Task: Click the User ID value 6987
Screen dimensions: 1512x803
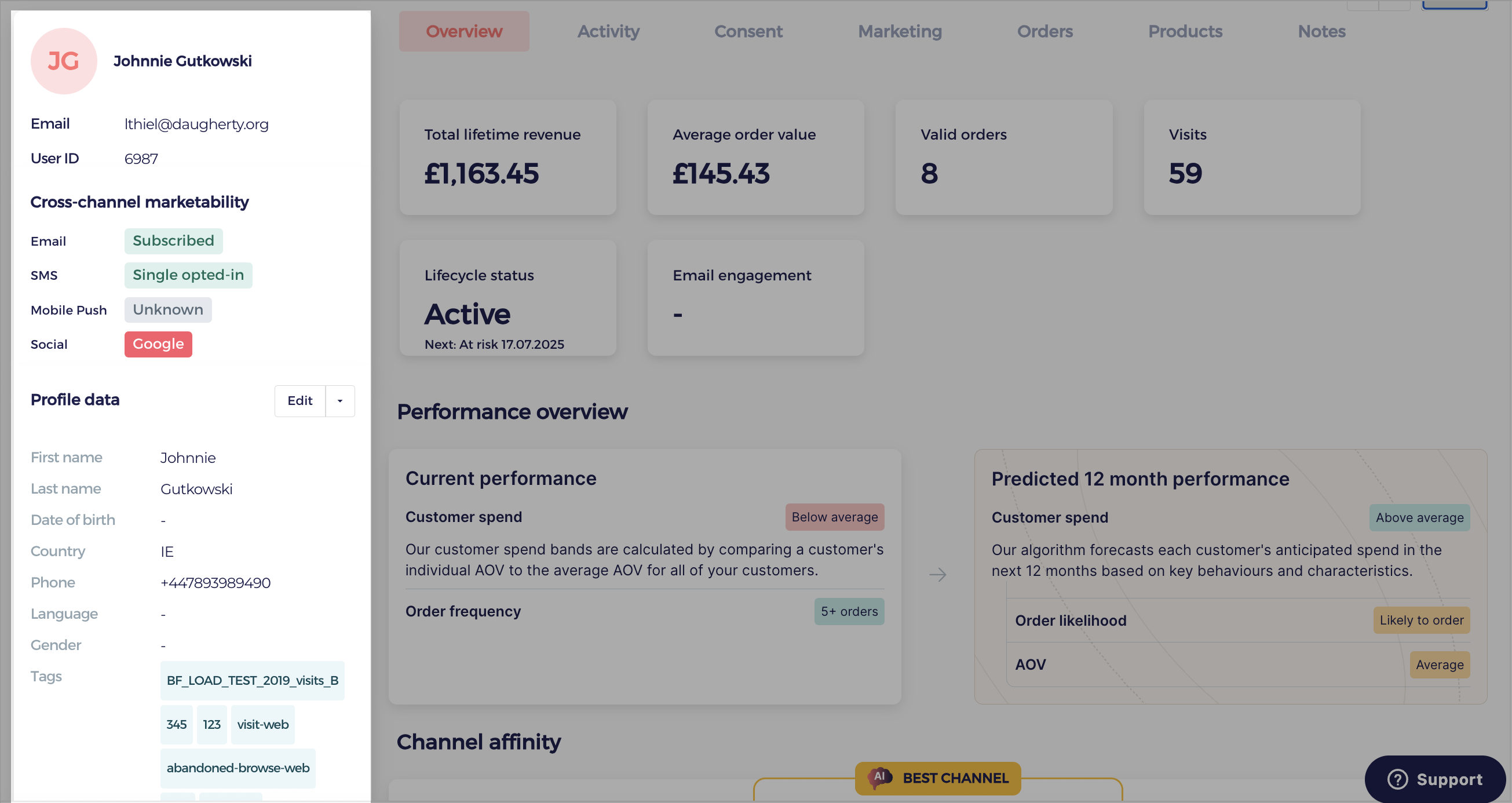Action: pyautogui.click(x=141, y=159)
